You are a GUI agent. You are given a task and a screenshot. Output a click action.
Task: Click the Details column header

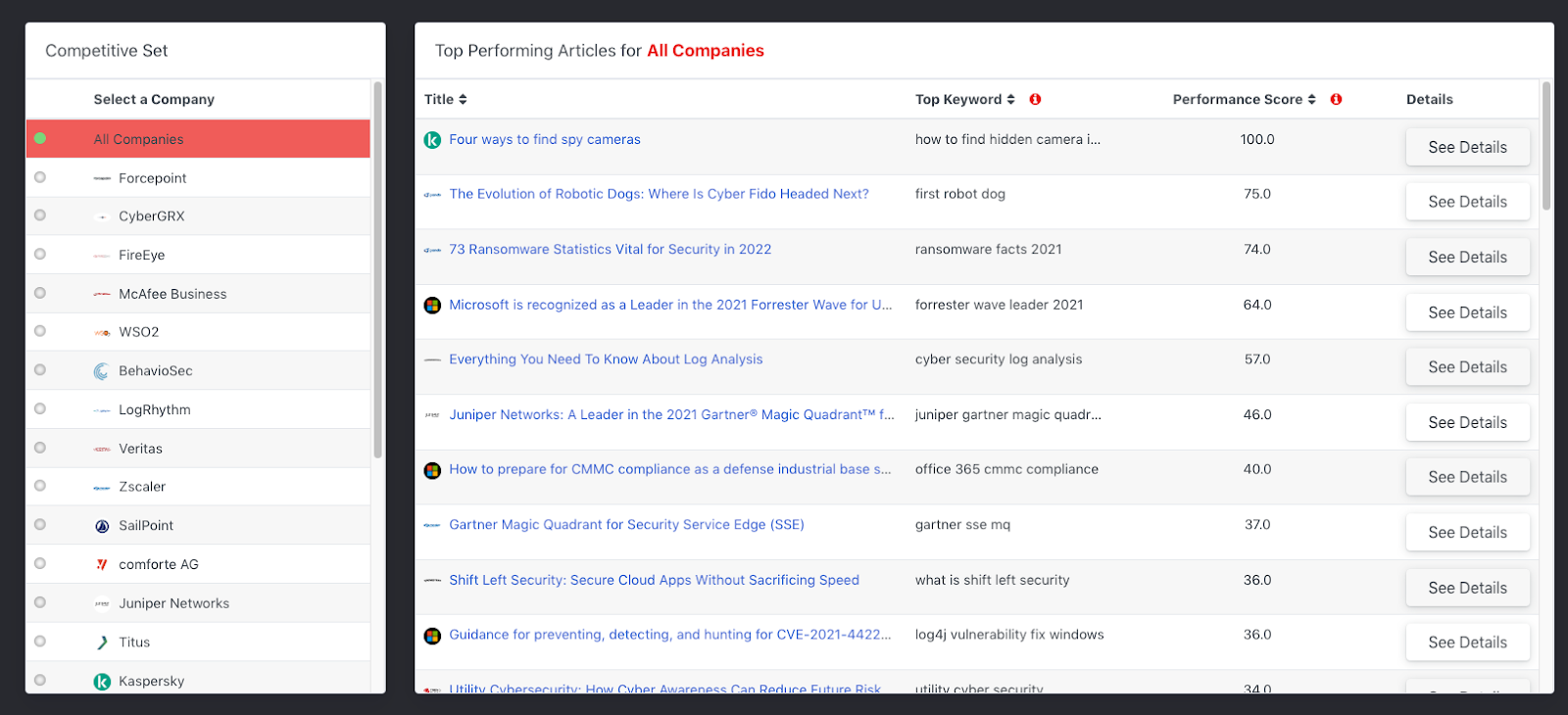[x=1429, y=100]
